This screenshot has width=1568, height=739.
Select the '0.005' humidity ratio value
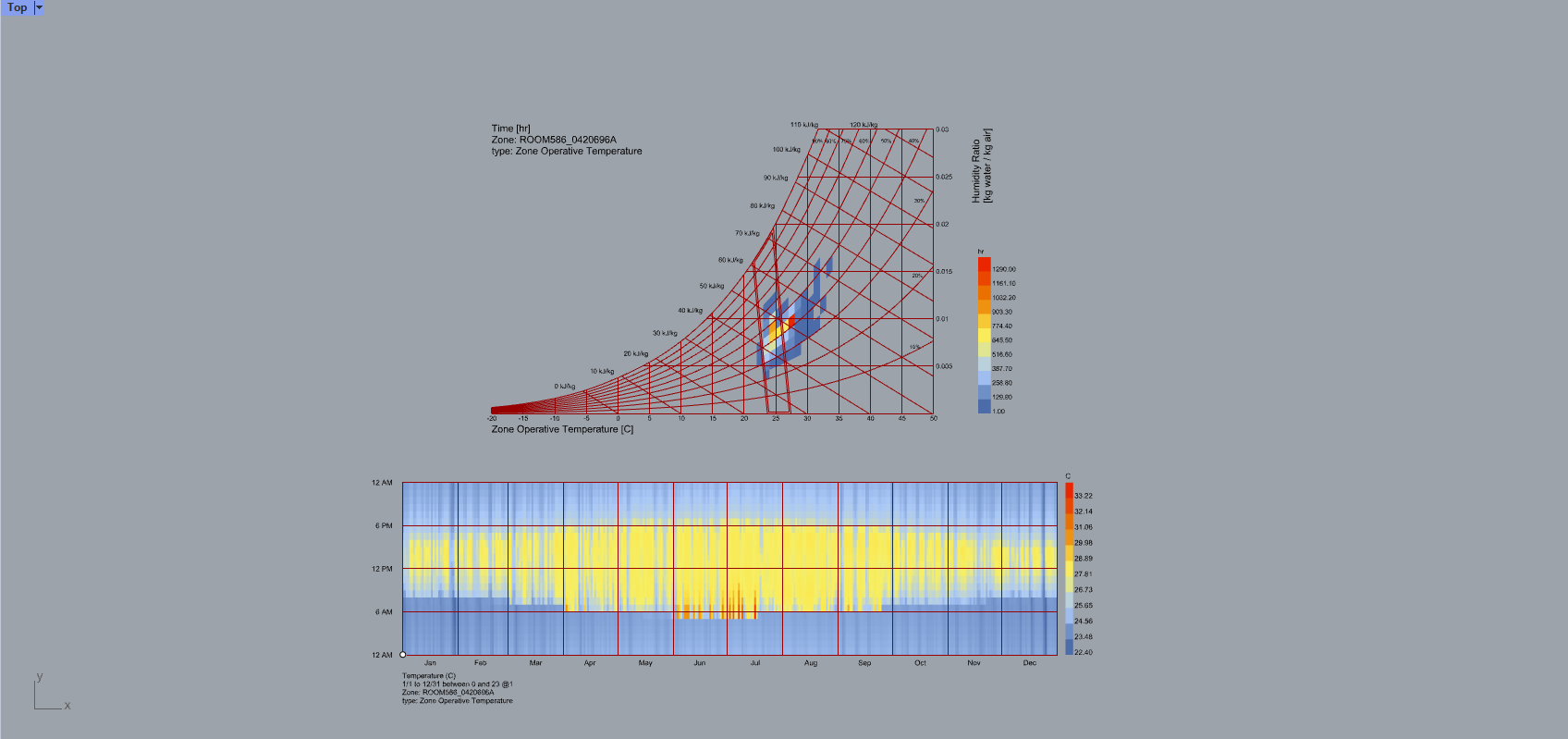coord(944,366)
